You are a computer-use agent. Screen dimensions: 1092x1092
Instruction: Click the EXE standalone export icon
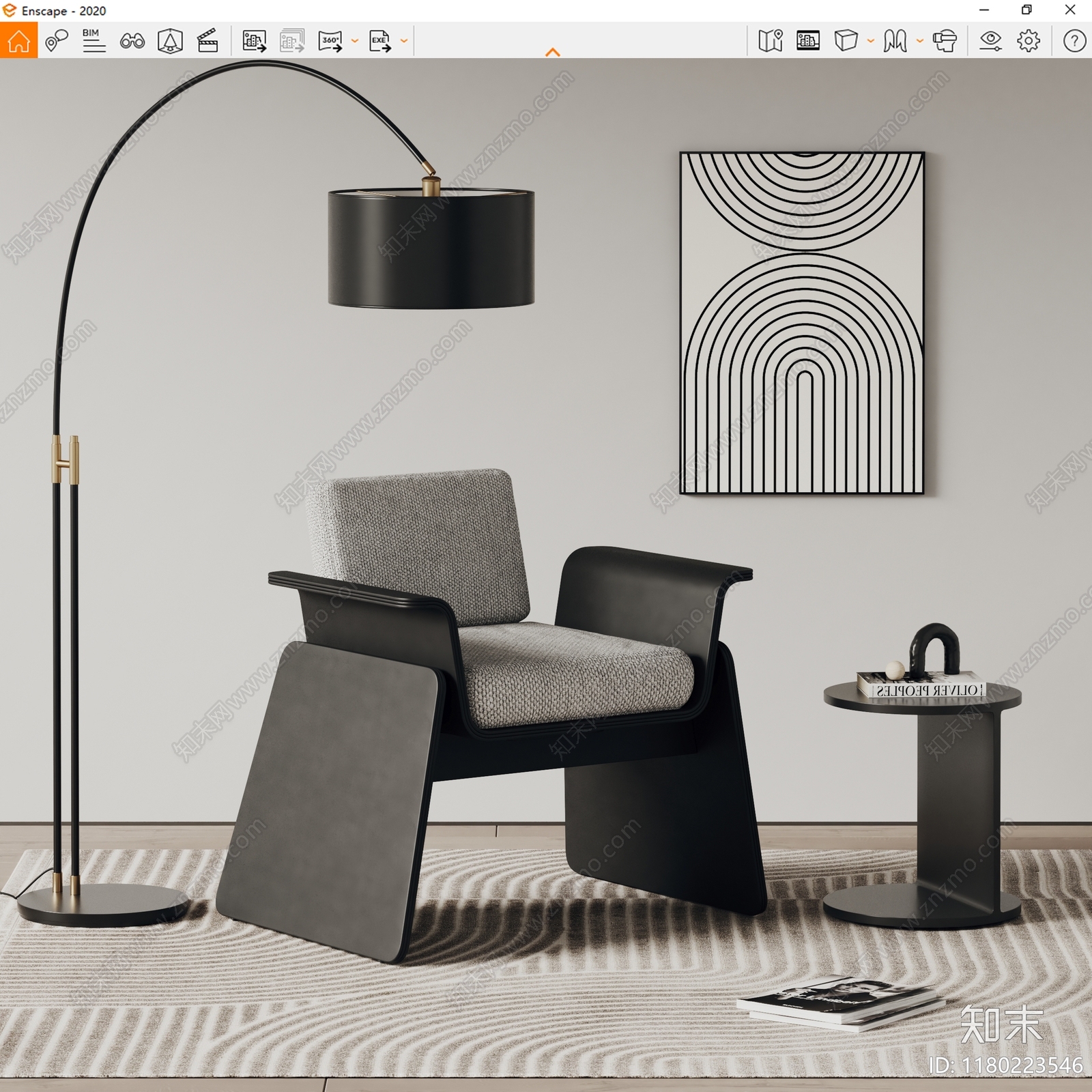tap(380, 41)
